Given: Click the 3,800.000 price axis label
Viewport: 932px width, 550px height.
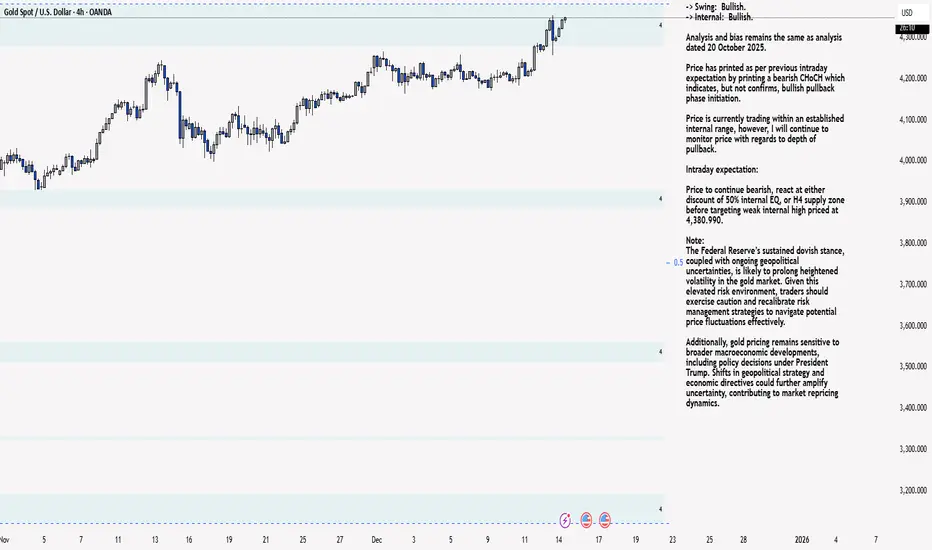Looking at the screenshot, I should (x=913, y=243).
